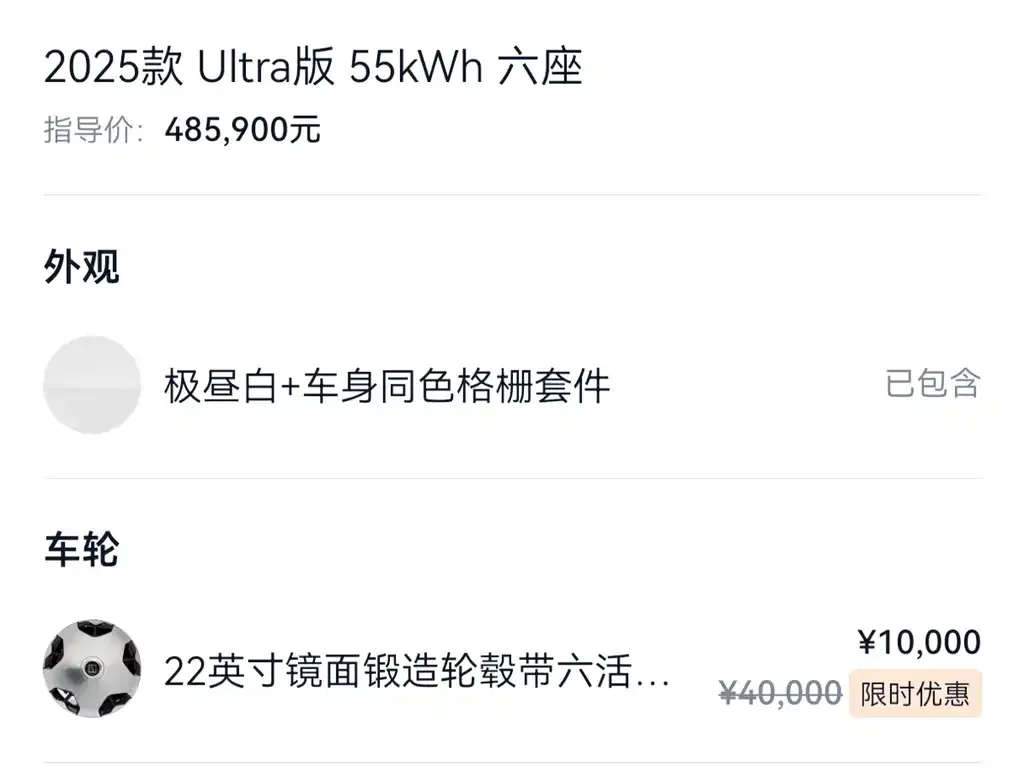Screen dimensions: 1024x768
Task: Tap the 六座 six-seat text in title
Action: 540,67
